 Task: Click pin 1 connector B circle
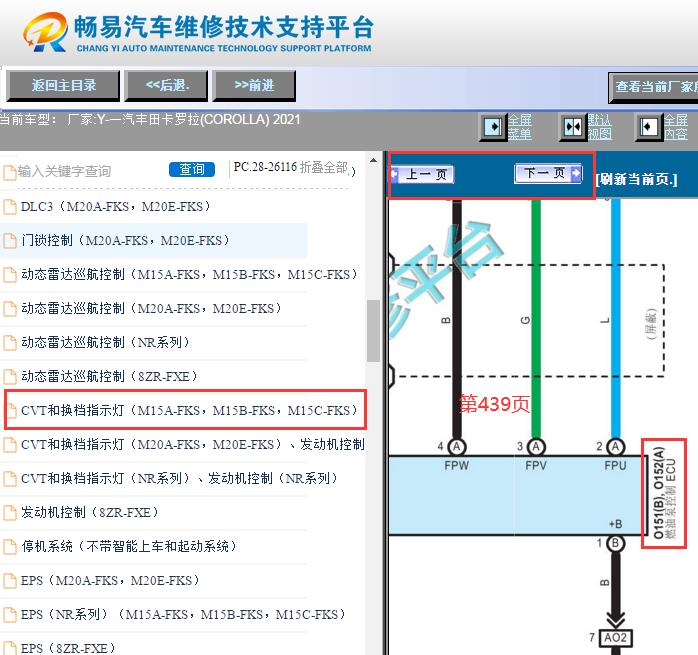click(615, 543)
